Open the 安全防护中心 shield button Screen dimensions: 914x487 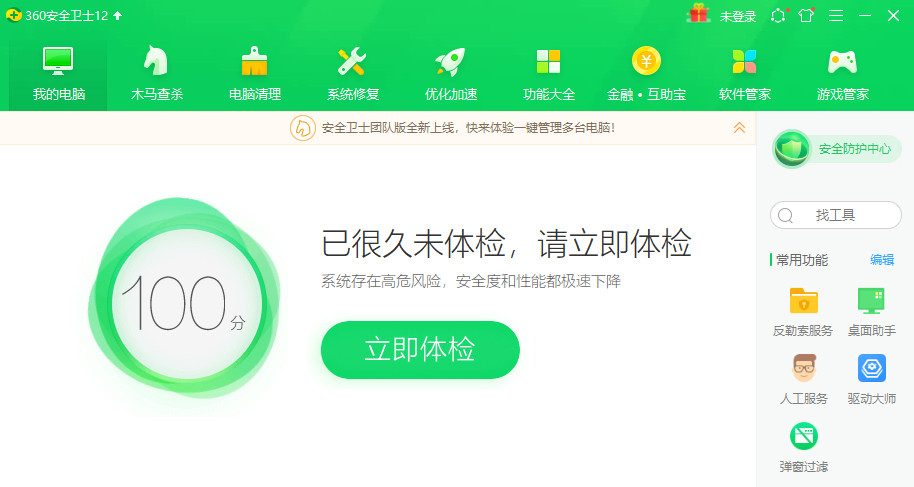pos(836,149)
